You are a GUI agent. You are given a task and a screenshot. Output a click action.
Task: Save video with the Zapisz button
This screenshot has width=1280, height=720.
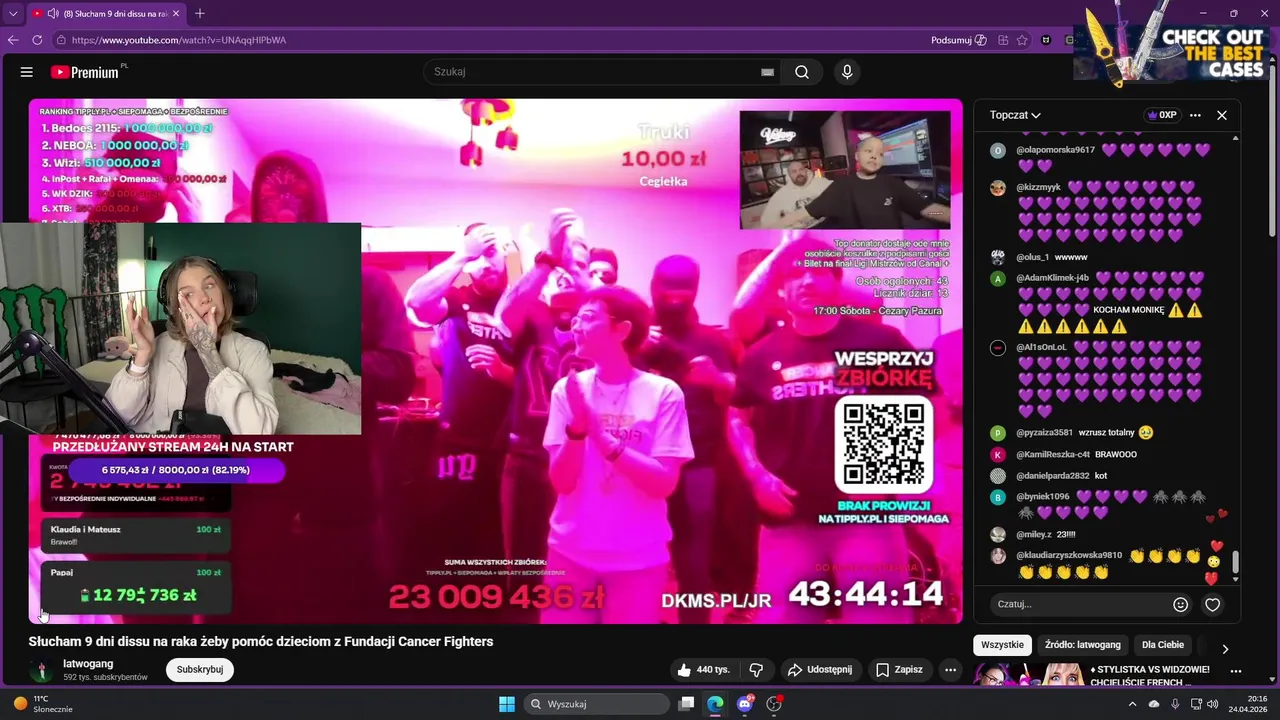[899, 669]
